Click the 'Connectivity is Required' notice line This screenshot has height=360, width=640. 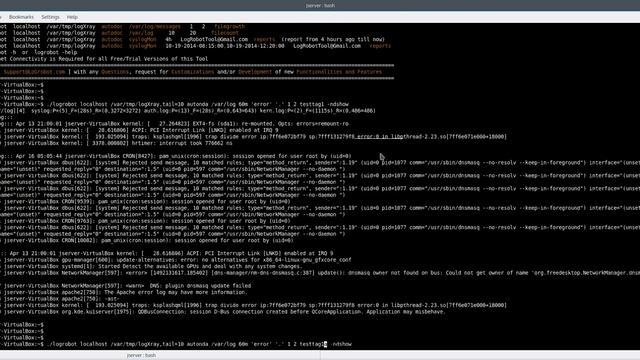click(x=104, y=59)
